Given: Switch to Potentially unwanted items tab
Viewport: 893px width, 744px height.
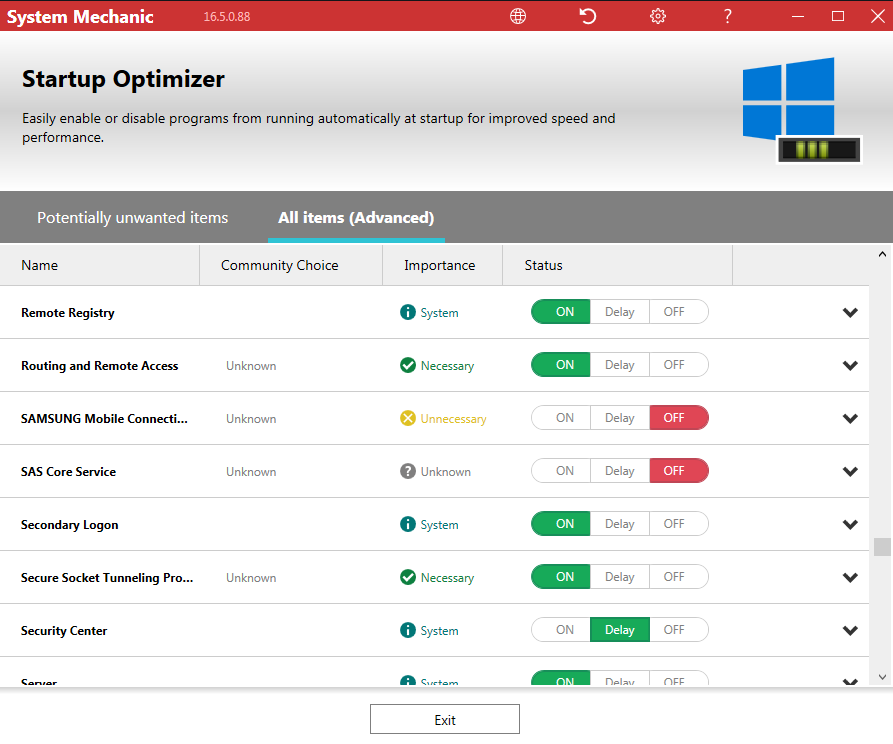Looking at the screenshot, I should tap(133, 218).
